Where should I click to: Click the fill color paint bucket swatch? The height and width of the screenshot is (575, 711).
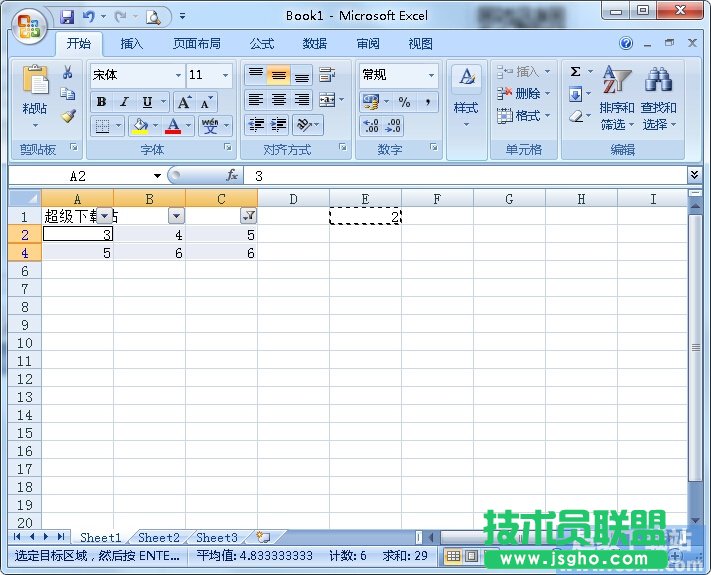coord(139,126)
